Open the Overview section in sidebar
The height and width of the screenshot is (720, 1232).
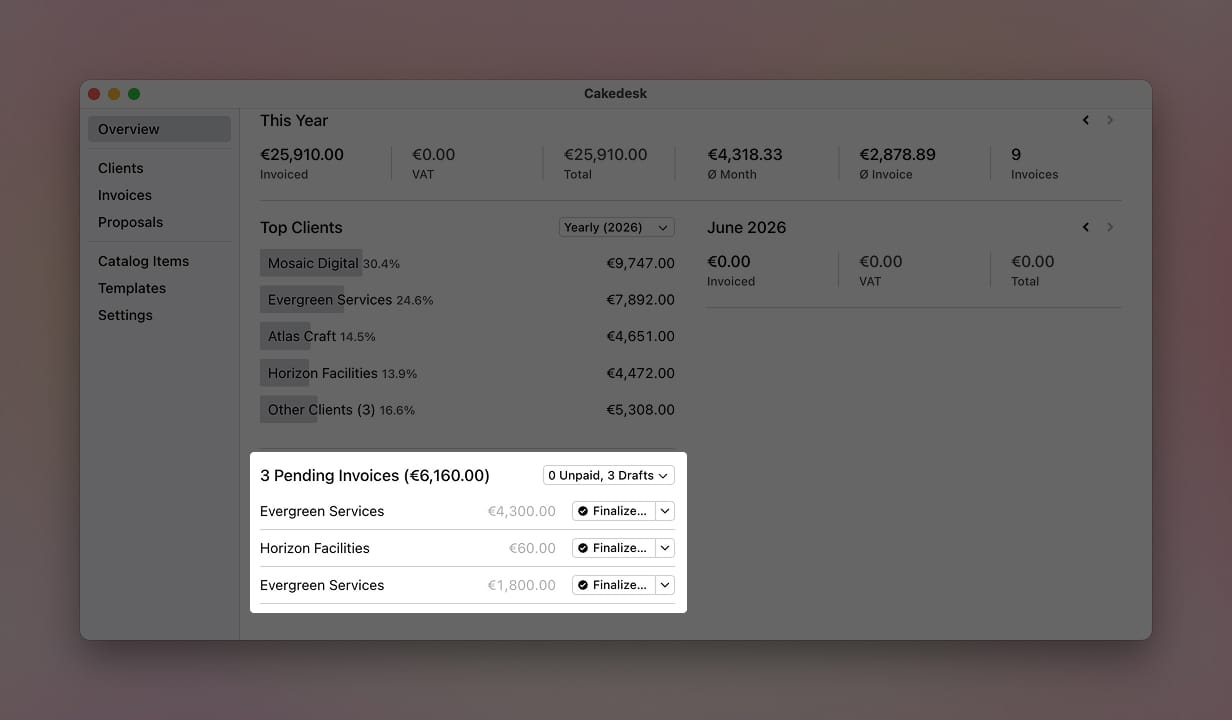159,129
